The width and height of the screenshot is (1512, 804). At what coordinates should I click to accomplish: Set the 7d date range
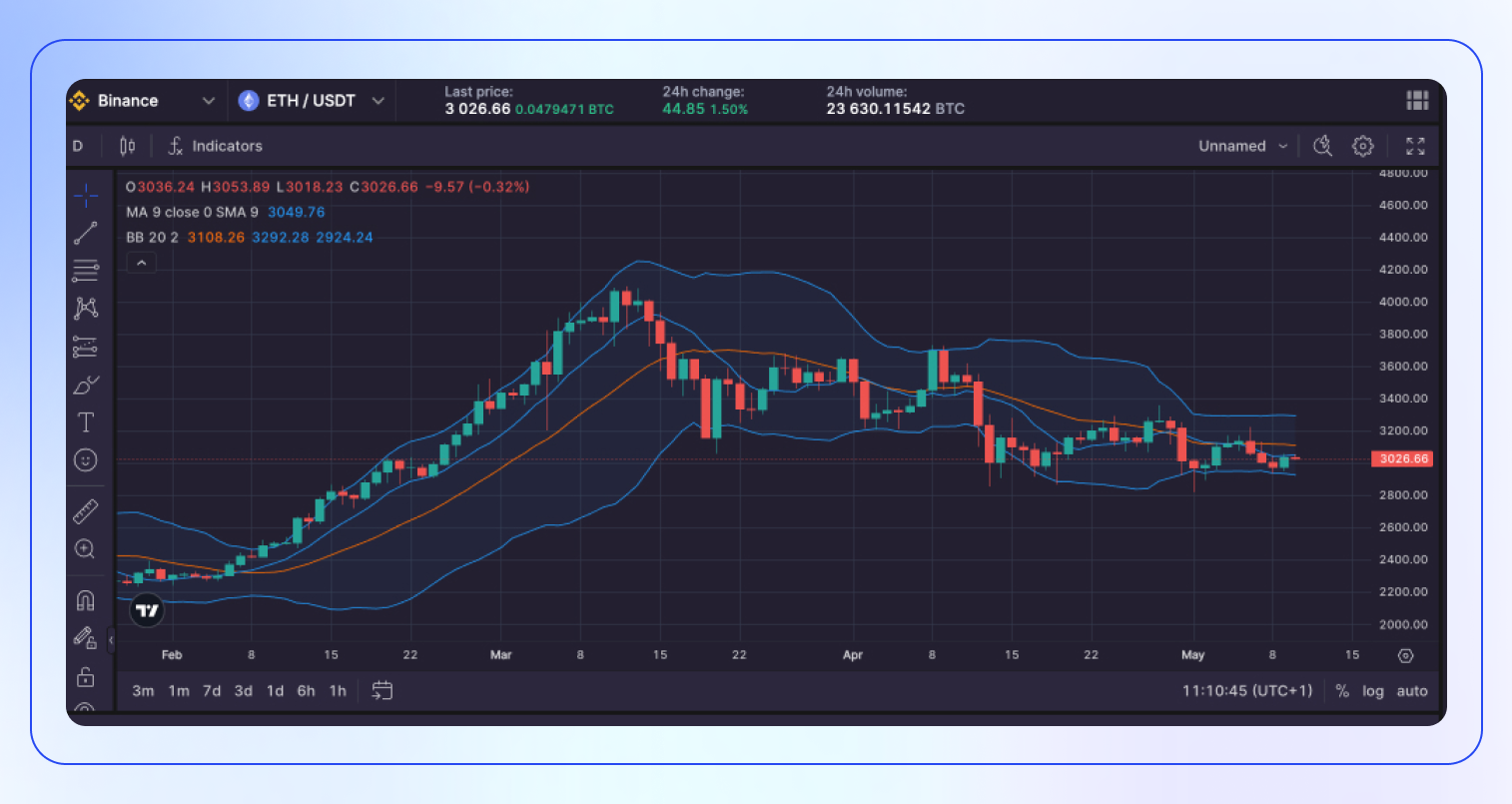[212, 691]
